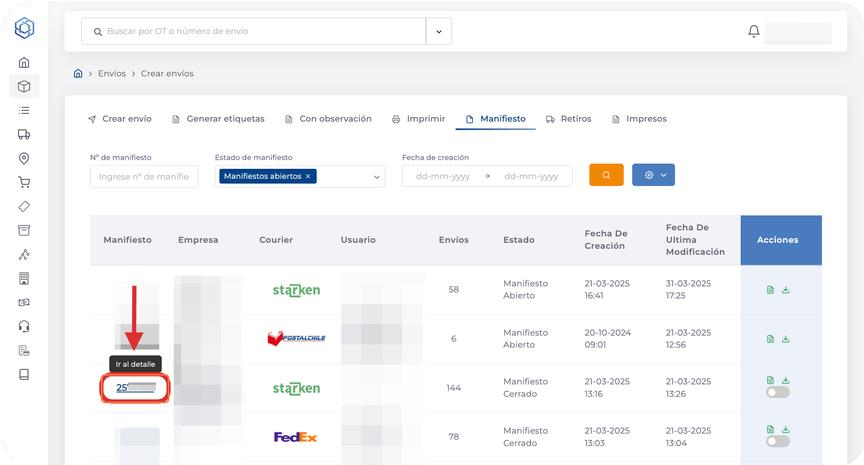Toggle the switch for the FedEx manifest

pos(778,441)
